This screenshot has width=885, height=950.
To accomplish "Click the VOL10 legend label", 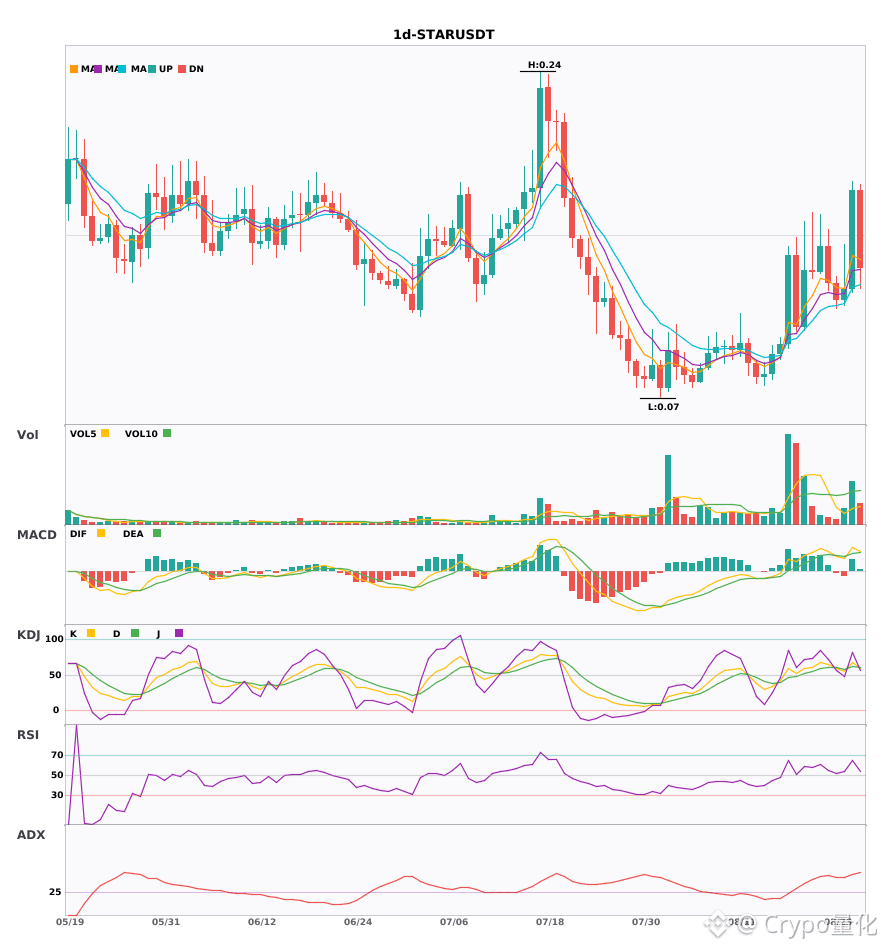I will click(x=141, y=434).
